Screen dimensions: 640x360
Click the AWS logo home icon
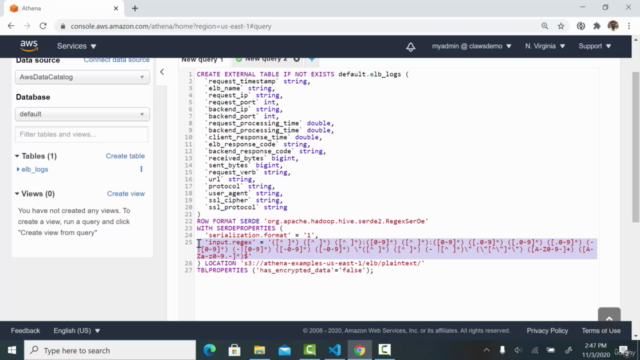(29, 46)
